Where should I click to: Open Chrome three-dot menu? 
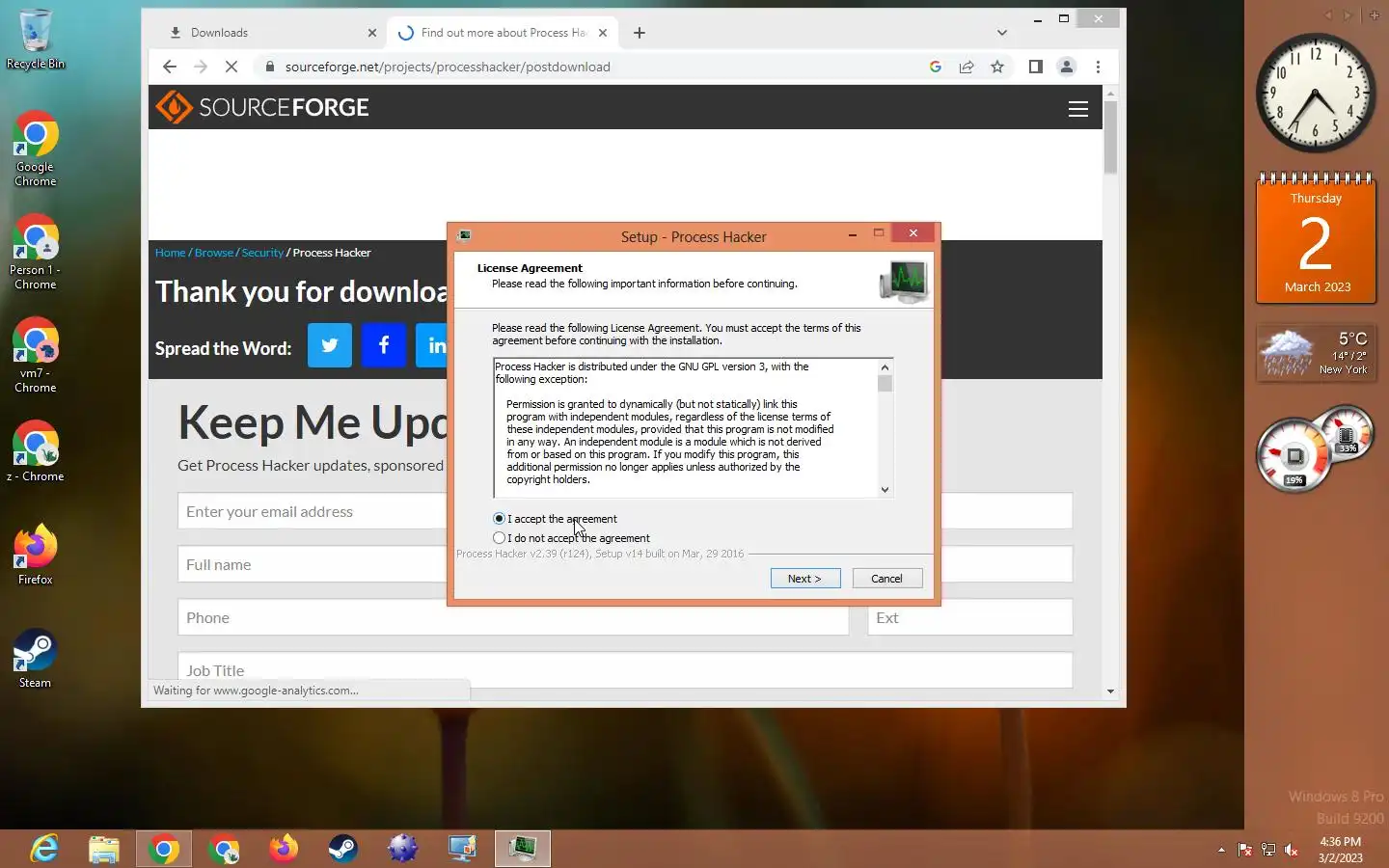coord(1098,67)
